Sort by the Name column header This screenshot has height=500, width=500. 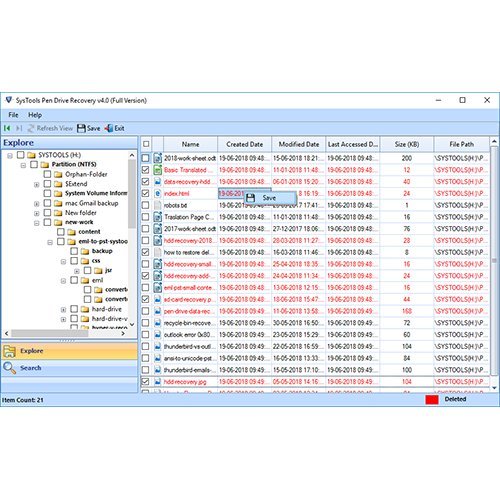[190, 144]
